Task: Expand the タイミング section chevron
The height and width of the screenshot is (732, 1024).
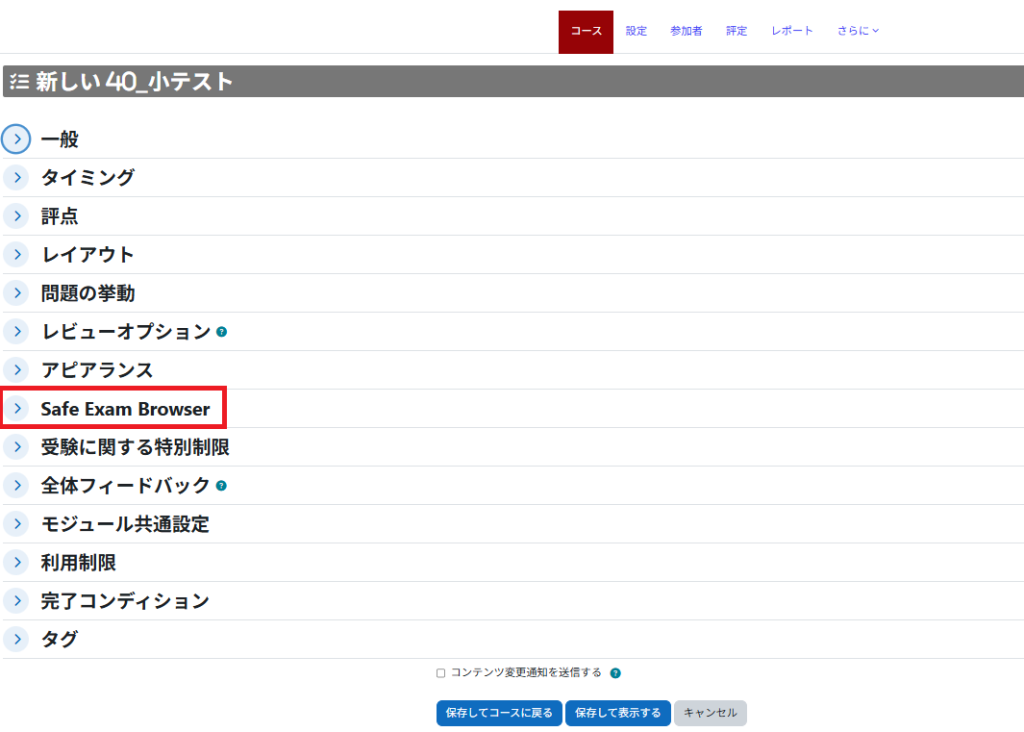Action: click(x=16, y=178)
